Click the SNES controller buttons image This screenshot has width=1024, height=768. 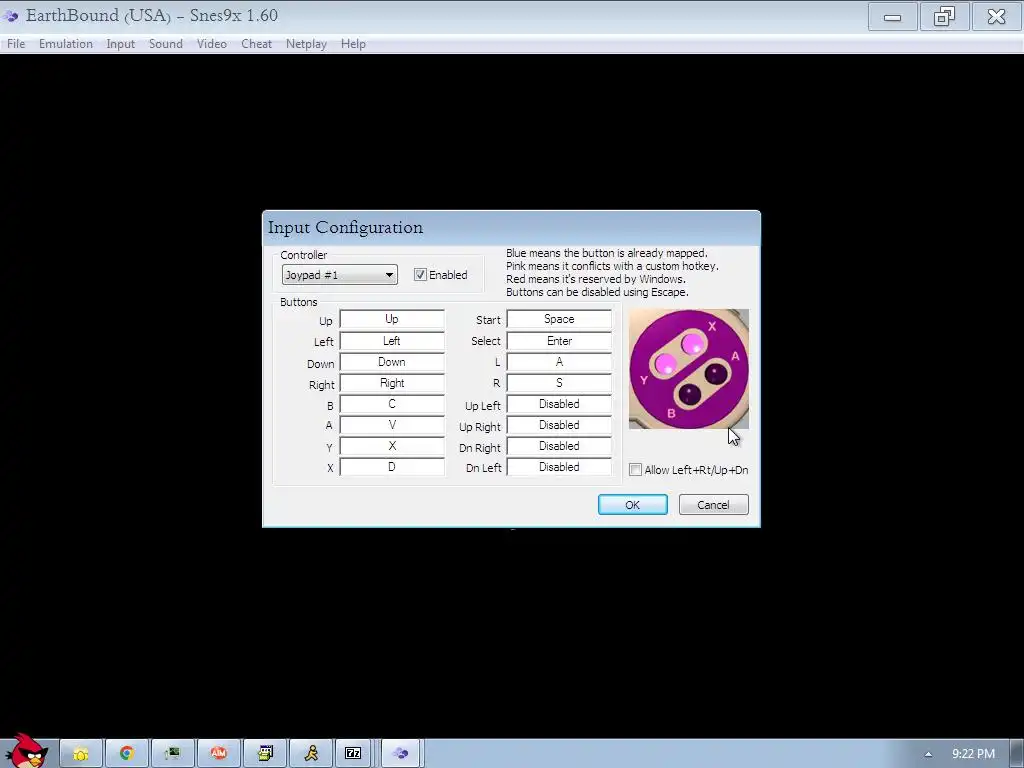click(x=688, y=369)
